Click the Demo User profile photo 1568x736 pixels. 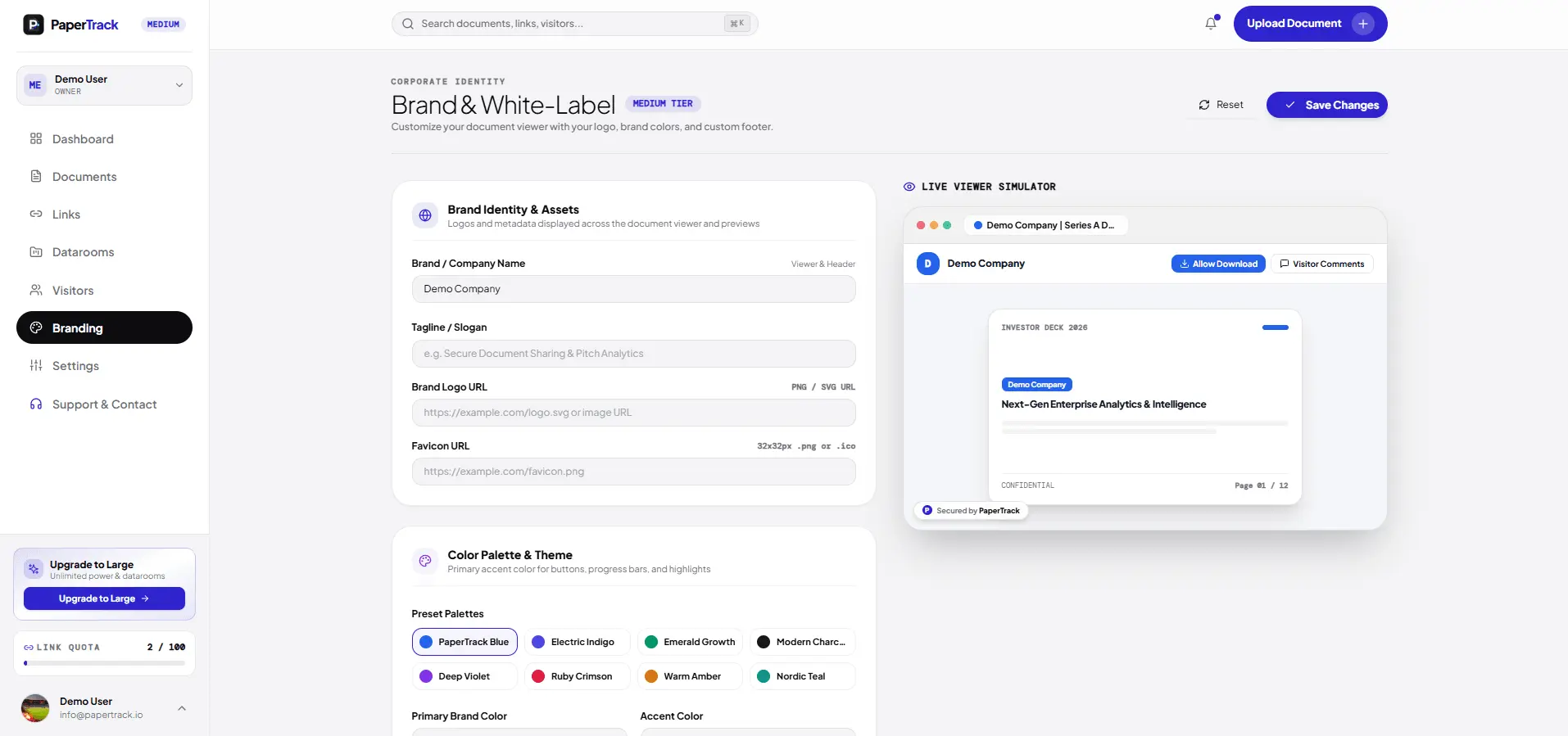[35, 708]
